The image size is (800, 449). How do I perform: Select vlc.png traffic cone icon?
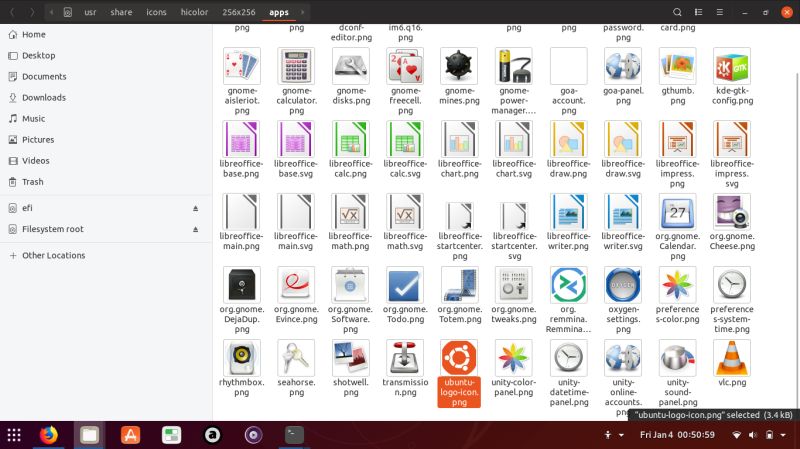732,358
